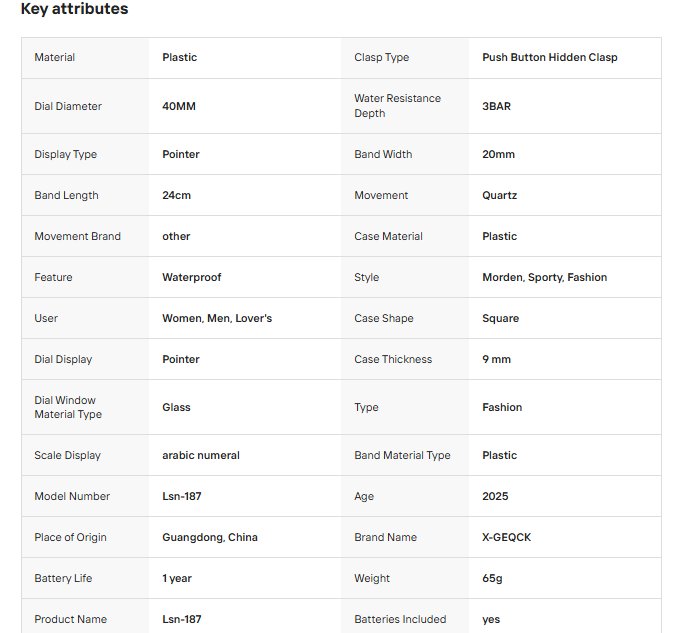The width and height of the screenshot is (679, 633).
Task: Select the Band Length 24cm value
Action: (176, 195)
